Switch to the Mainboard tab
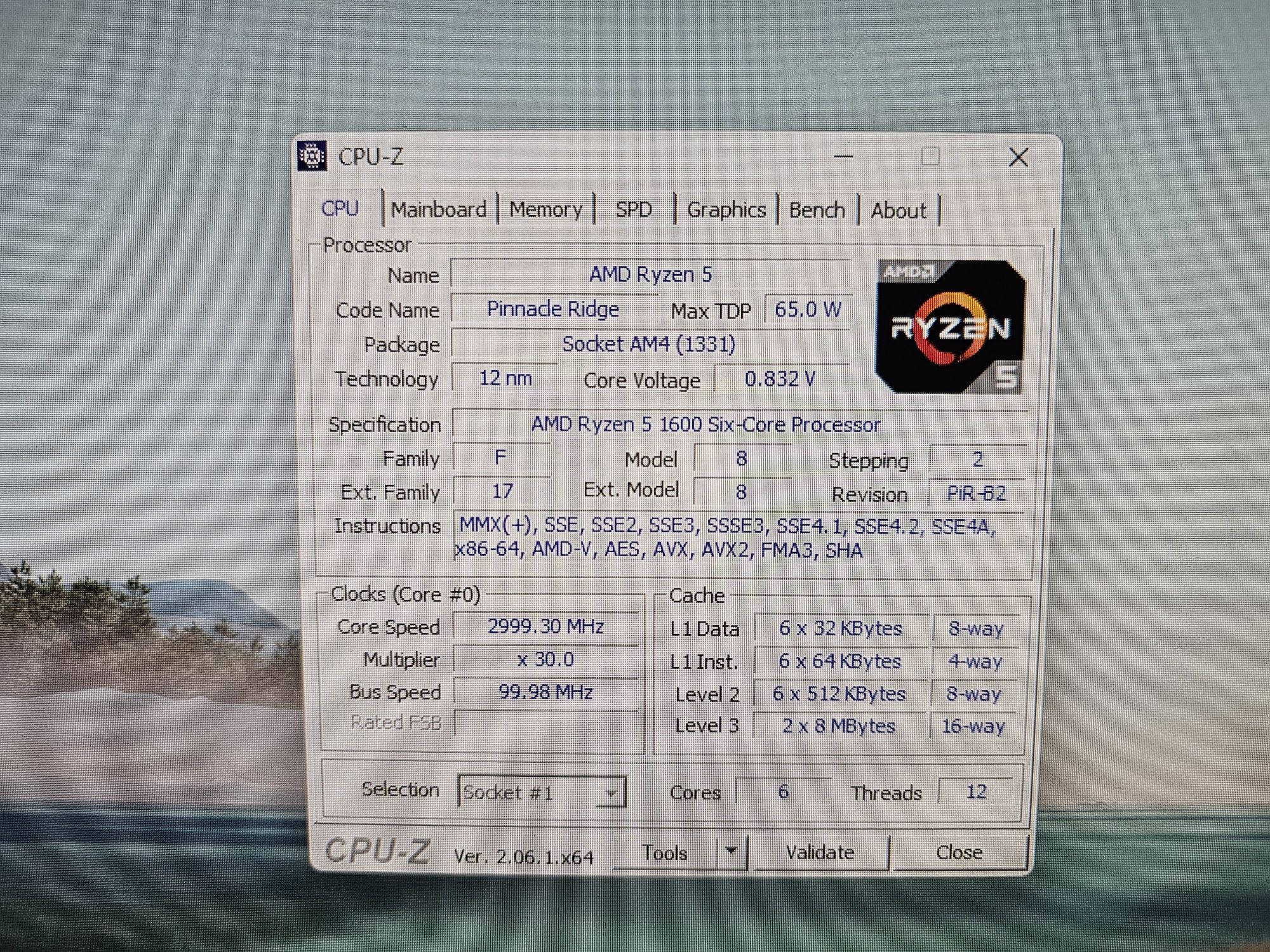1270x952 pixels. (x=439, y=209)
